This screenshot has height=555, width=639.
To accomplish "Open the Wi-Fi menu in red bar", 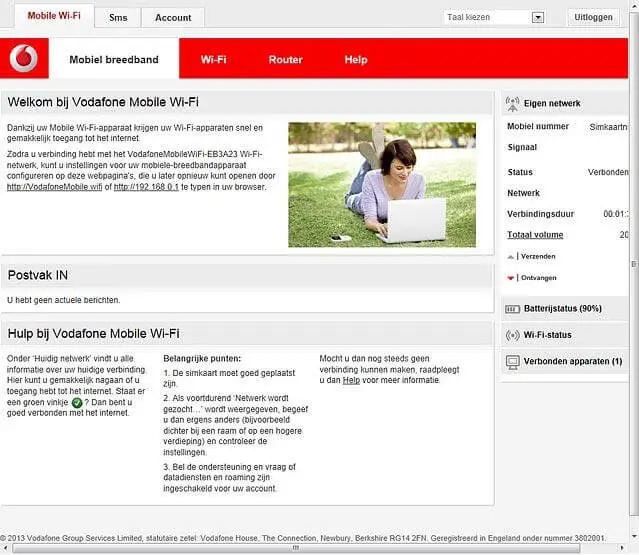I will tap(214, 59).
